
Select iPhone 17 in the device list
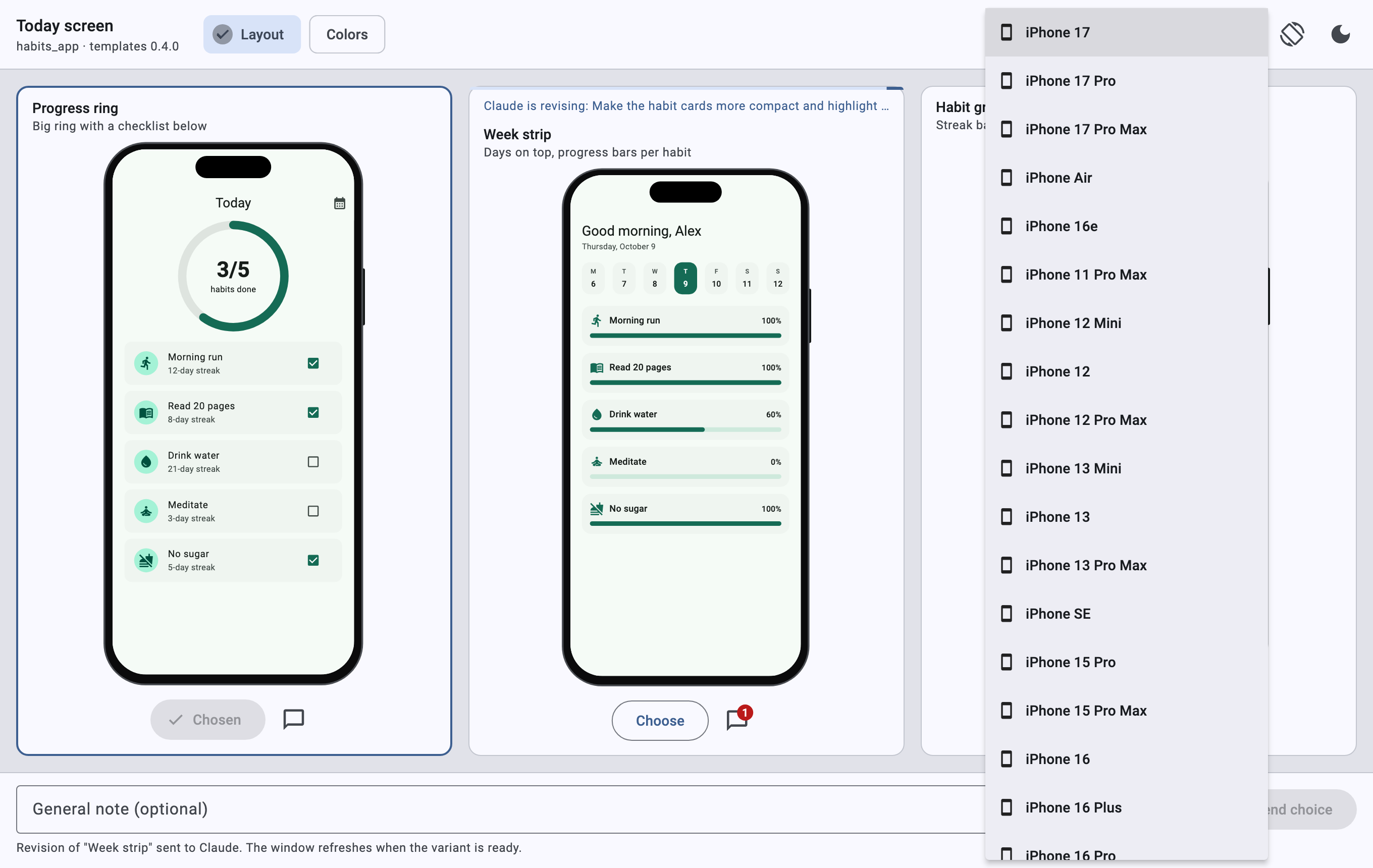1126,32
